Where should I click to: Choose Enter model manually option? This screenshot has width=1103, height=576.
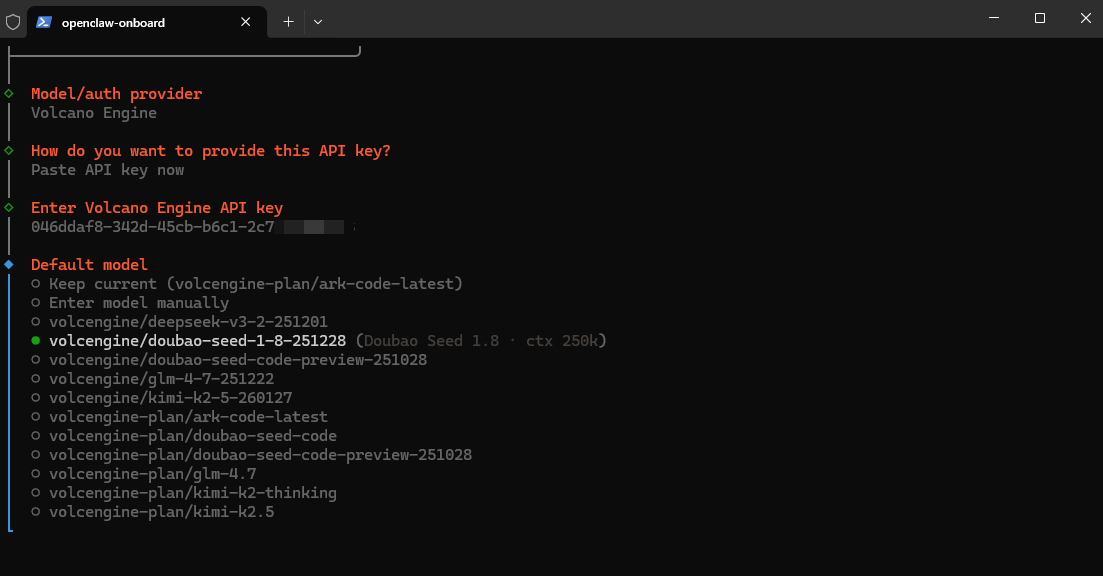138,303
